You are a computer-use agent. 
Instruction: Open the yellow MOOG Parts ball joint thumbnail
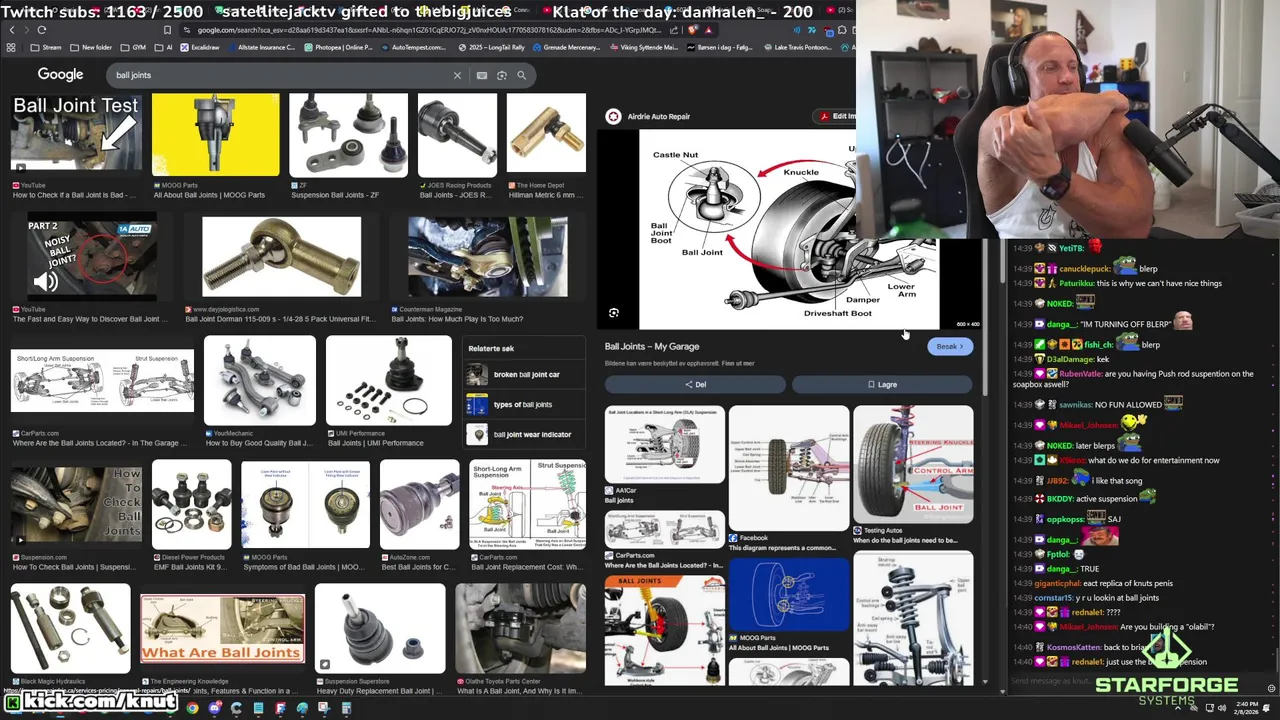(215, 135)
